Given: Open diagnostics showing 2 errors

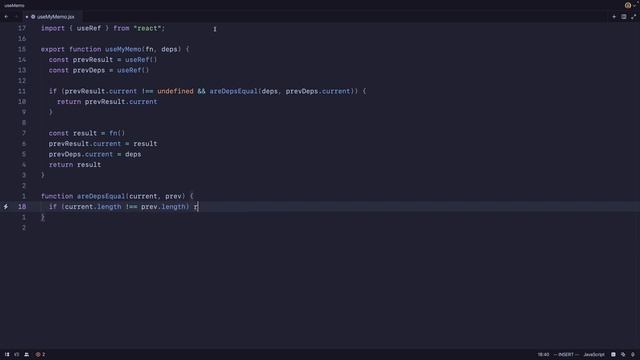Looking at the screenshot, I should click(40, 354).
